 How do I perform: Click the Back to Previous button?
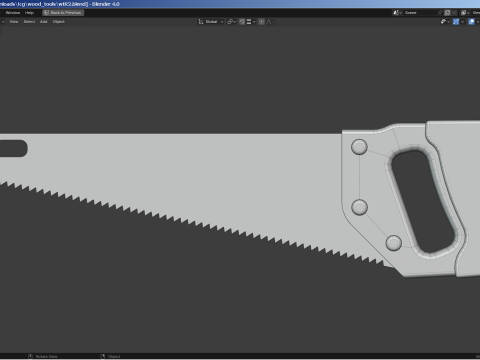tap(63, 13)
